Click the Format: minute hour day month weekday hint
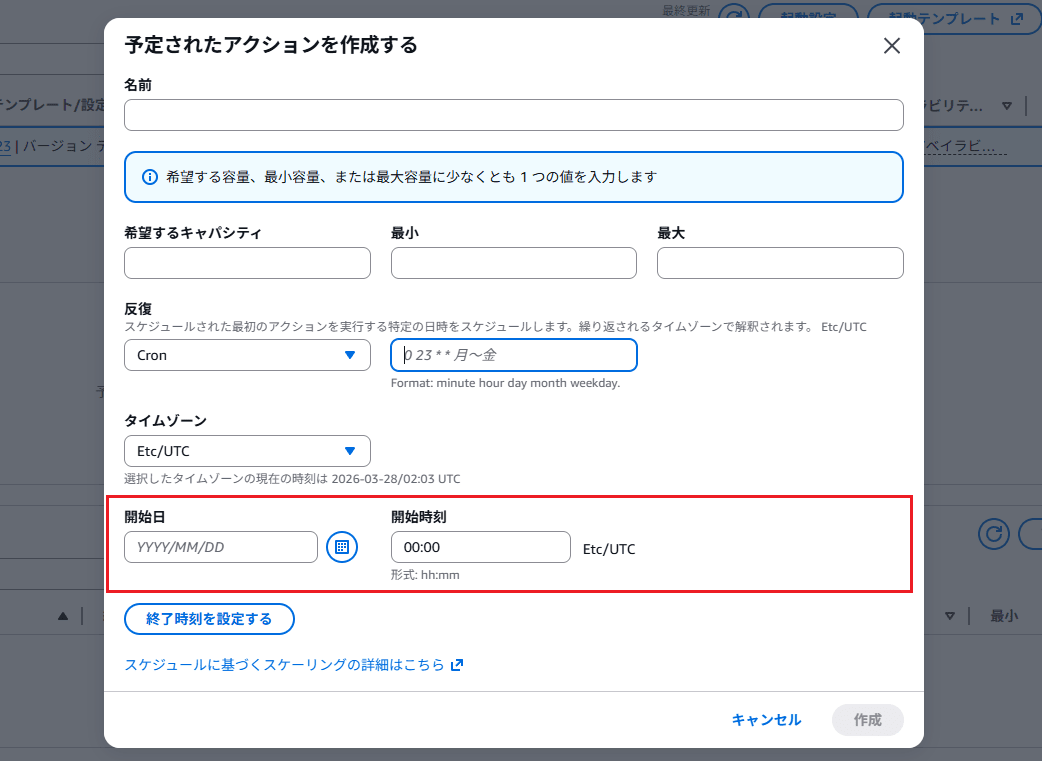The image size is (1042, 761). 505,383
